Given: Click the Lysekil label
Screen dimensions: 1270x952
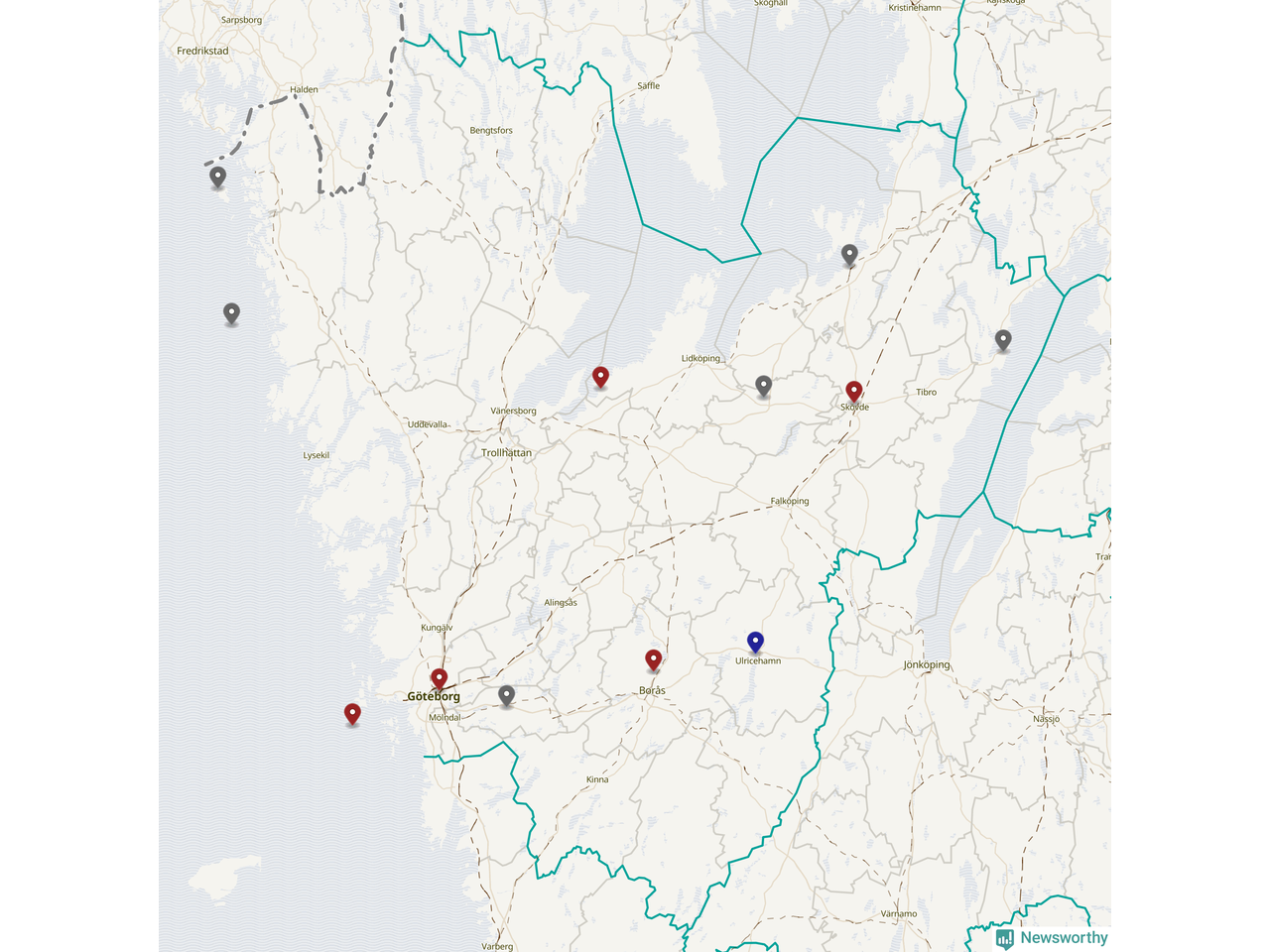Looking at the screenshot, I should (x=316, y=455).
